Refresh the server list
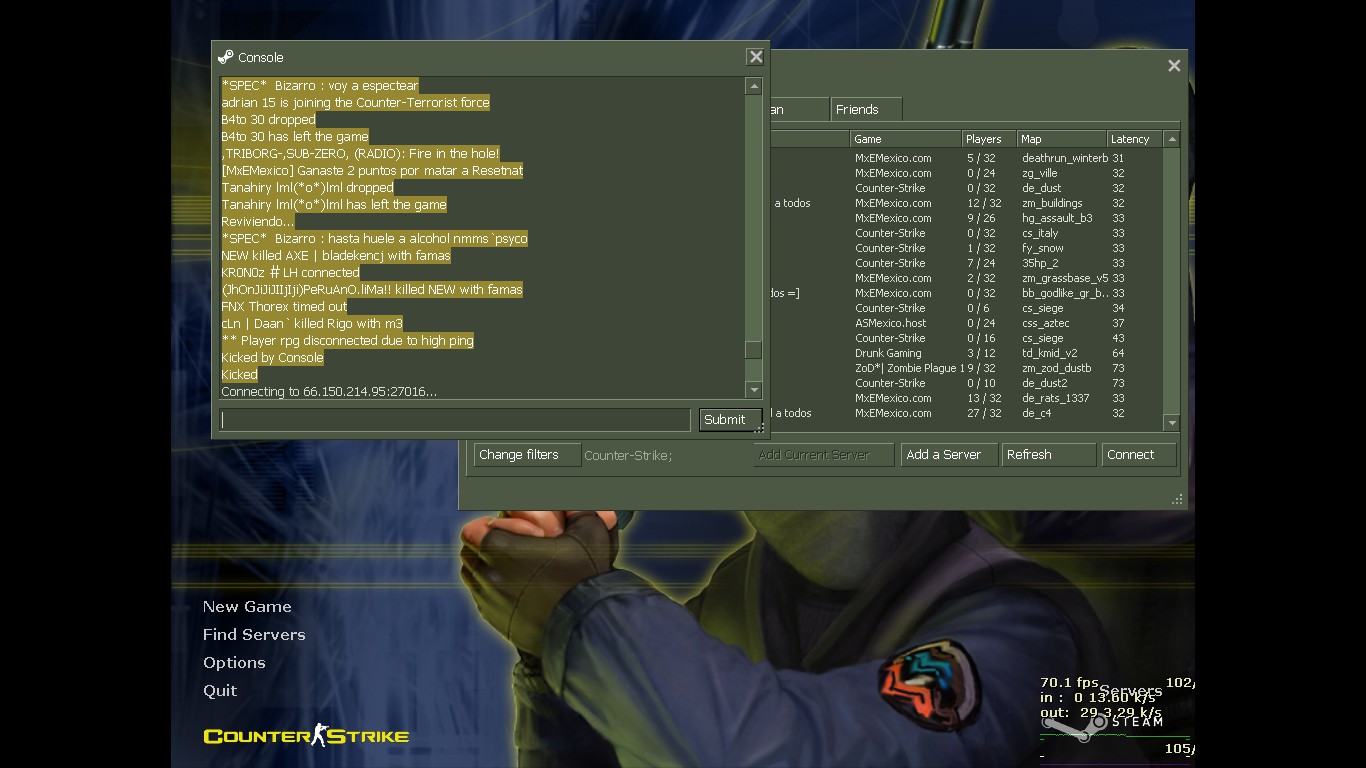This screenshot has height=768, width=1366. coord(1049,455)
